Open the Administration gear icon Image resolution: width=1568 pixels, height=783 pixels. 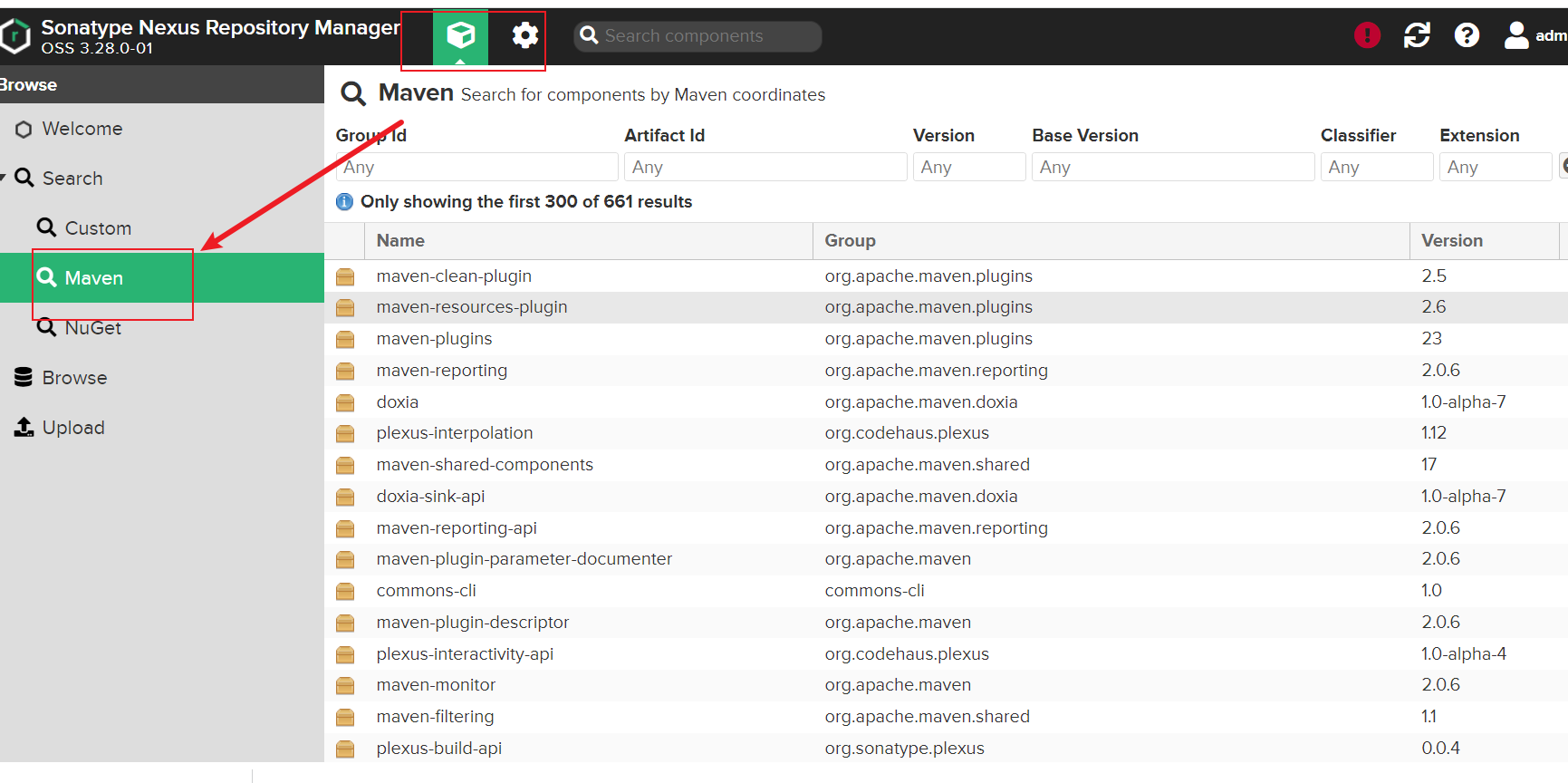point(524,36)
